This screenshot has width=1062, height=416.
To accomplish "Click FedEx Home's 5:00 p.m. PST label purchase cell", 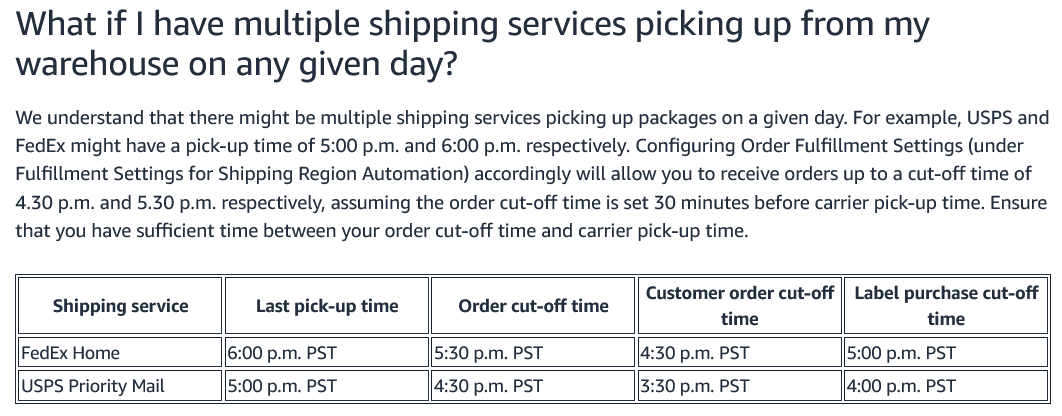I will click(946, 352).
